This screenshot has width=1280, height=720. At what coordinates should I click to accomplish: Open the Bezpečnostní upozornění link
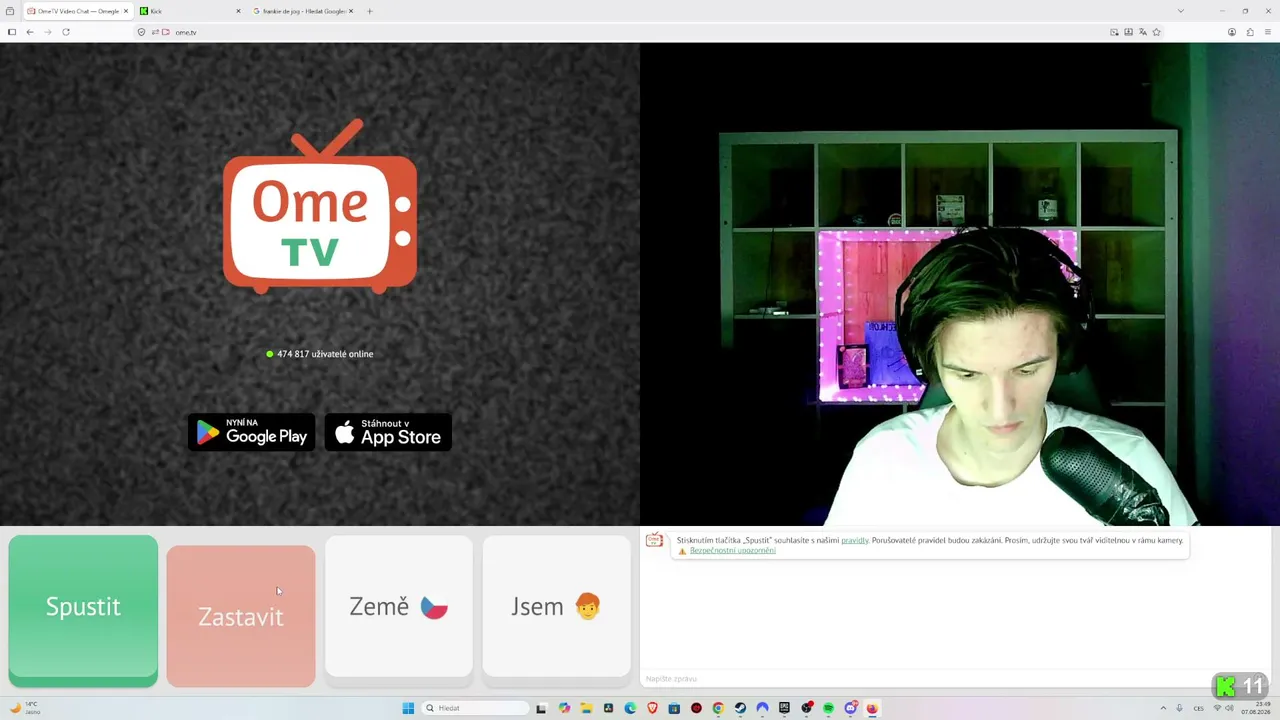tap(733, 551)
